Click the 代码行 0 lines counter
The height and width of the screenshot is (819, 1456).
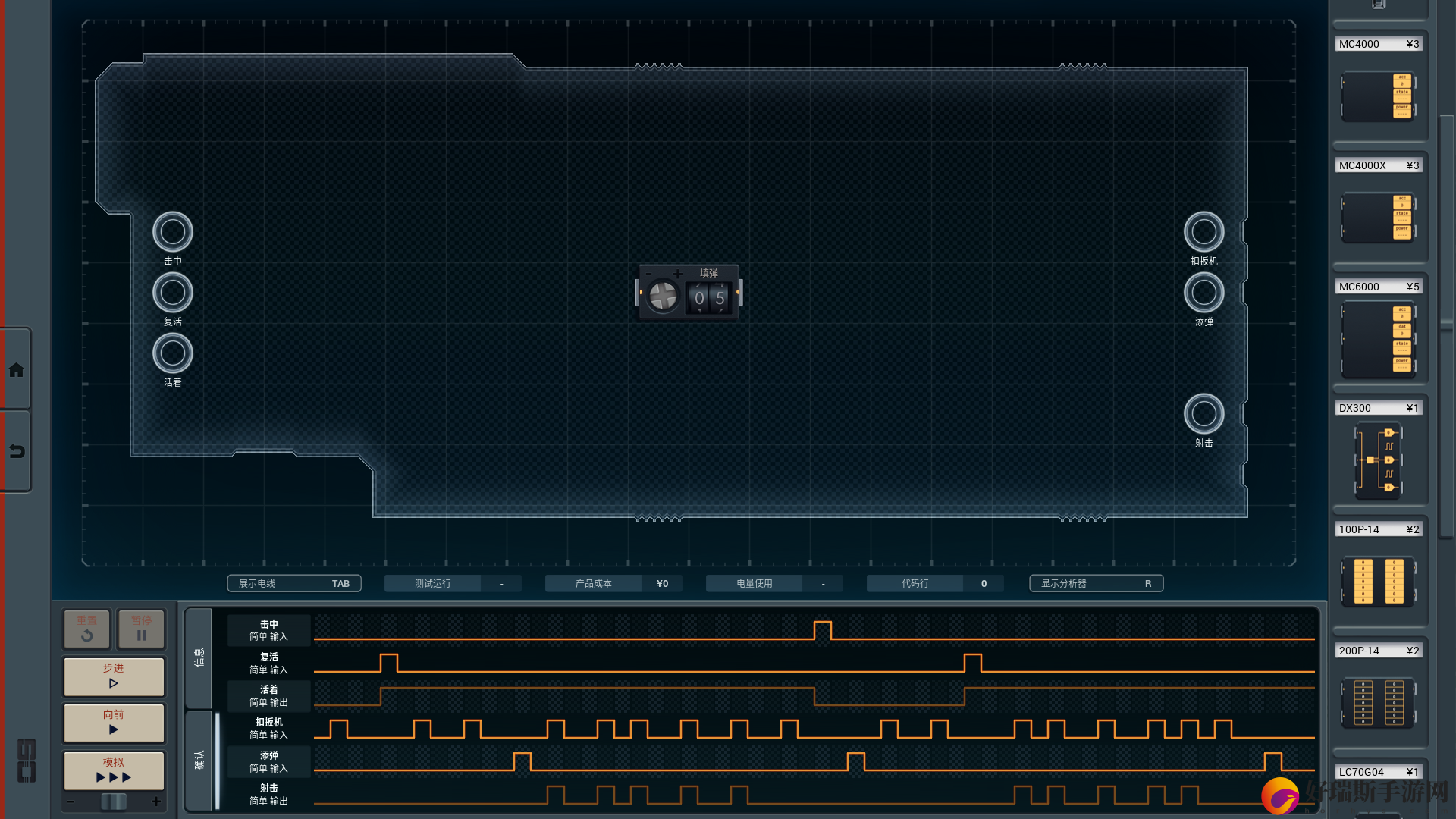point(936,583)
